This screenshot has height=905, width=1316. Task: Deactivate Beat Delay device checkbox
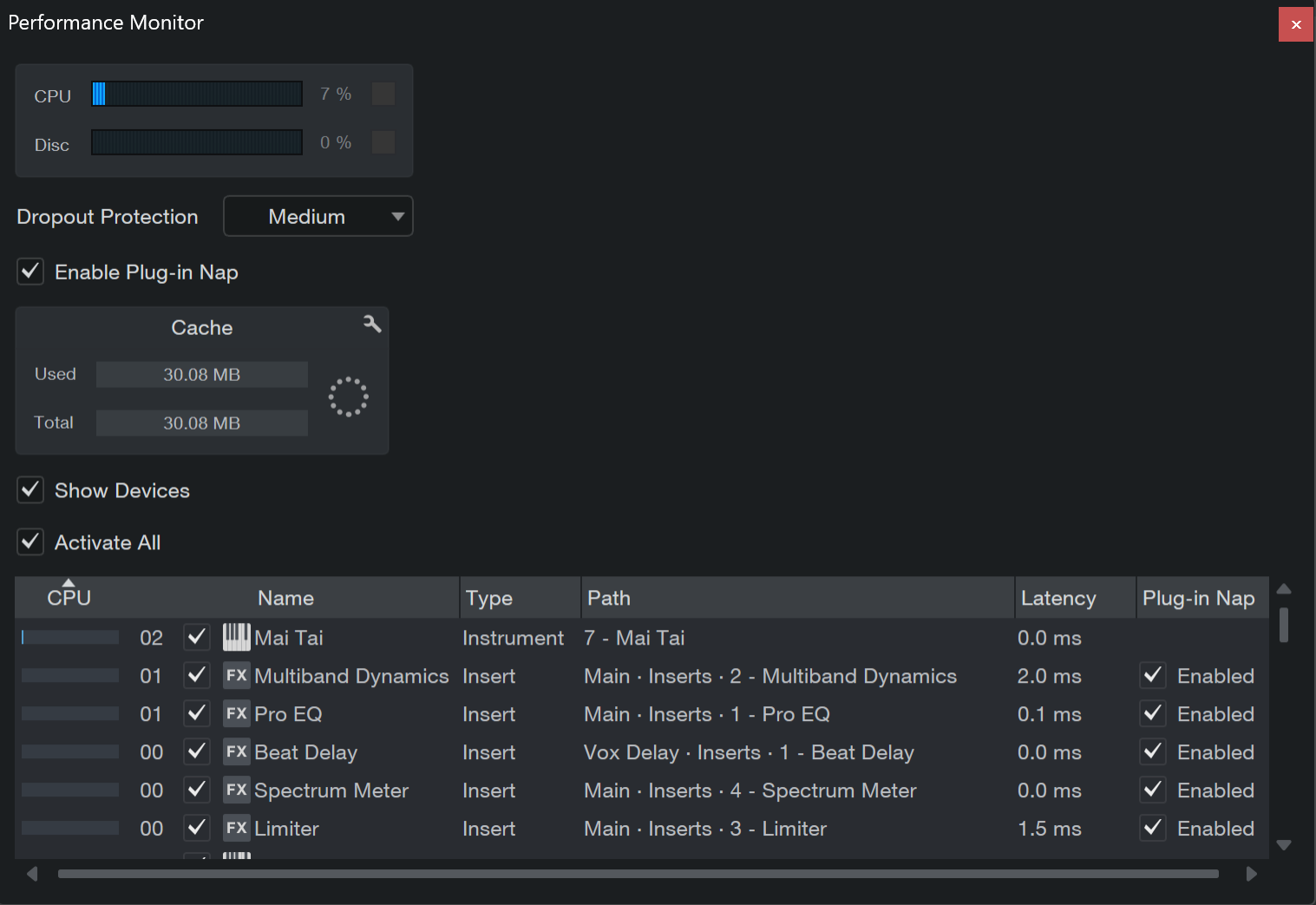pos(197,751)
